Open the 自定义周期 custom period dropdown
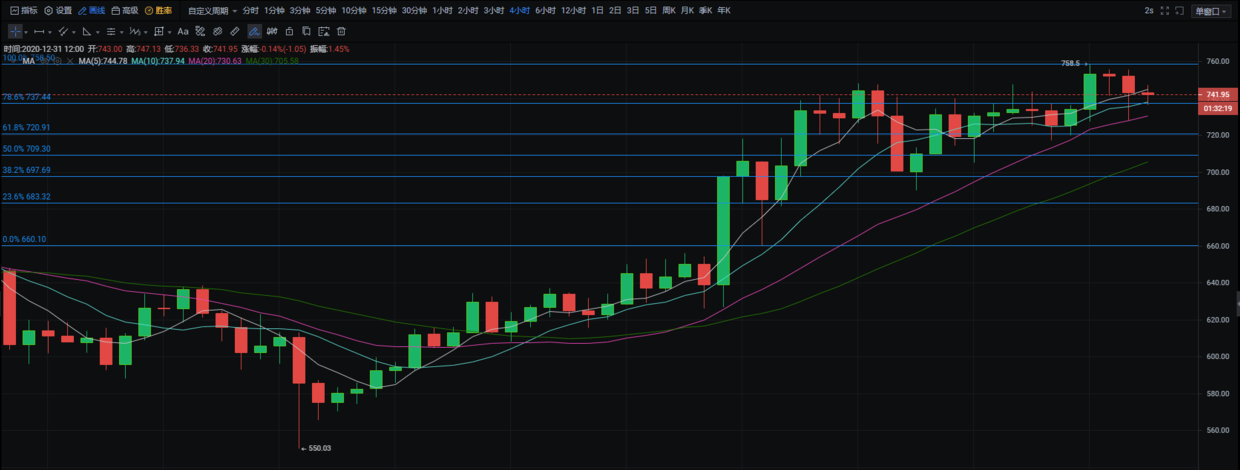 click(211, 10)
